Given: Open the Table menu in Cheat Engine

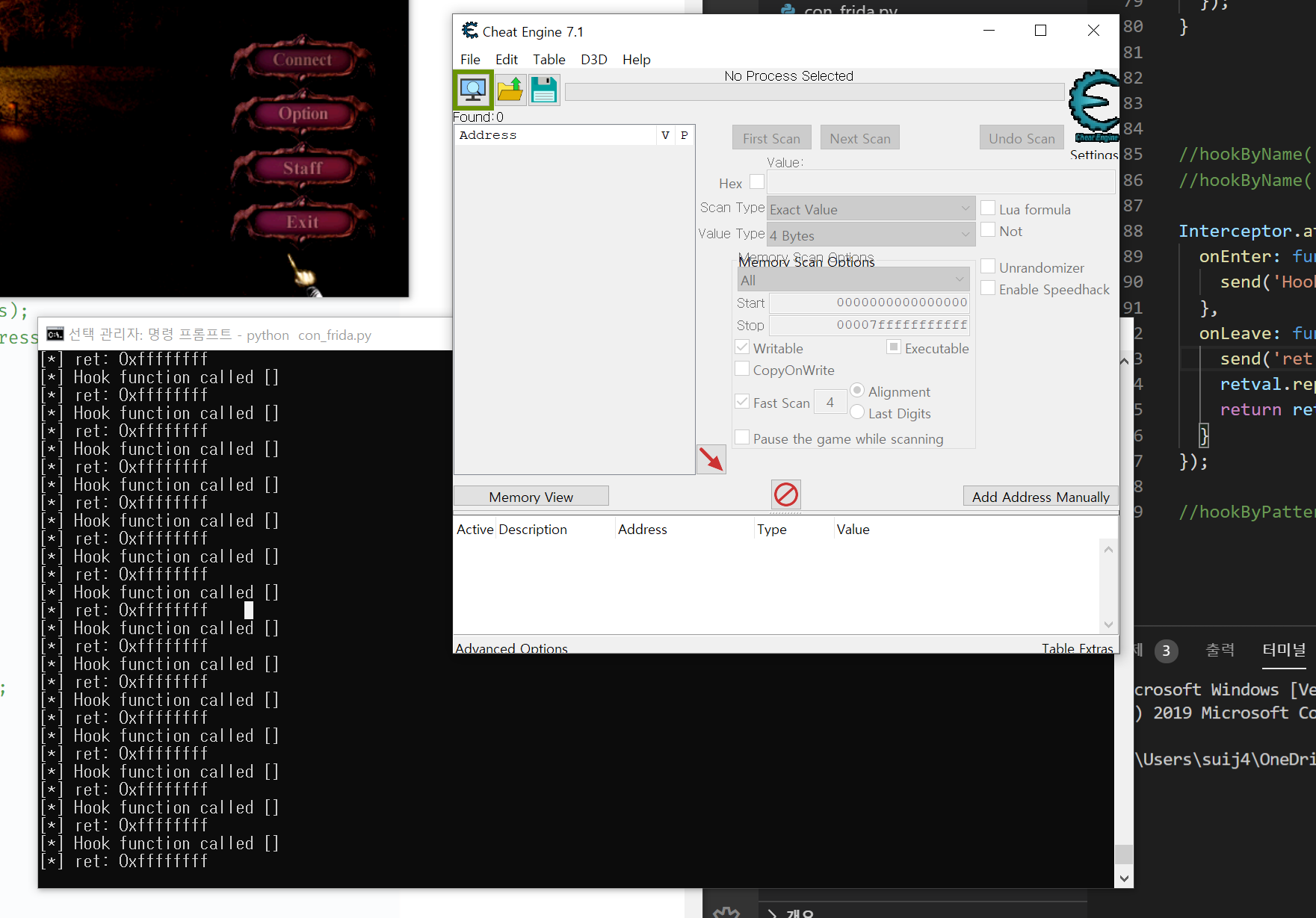Looking at the screenshot, I should pos(549,59).
